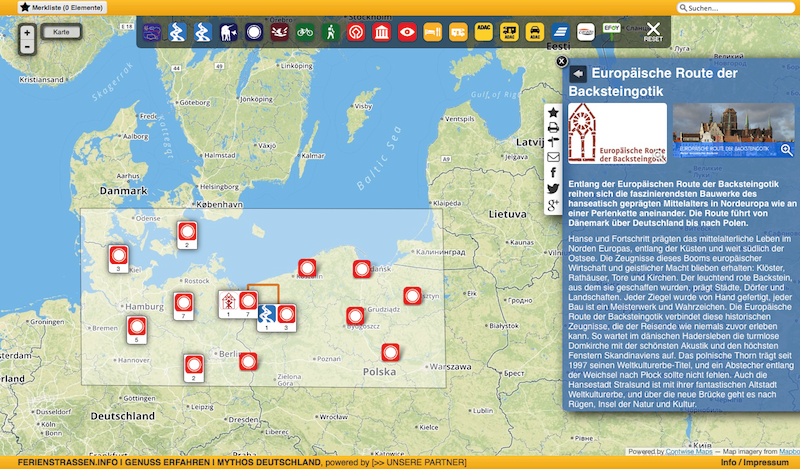Toggle the dark blue circle filter icon
This screenshot has width=800, height=469.
254,32
